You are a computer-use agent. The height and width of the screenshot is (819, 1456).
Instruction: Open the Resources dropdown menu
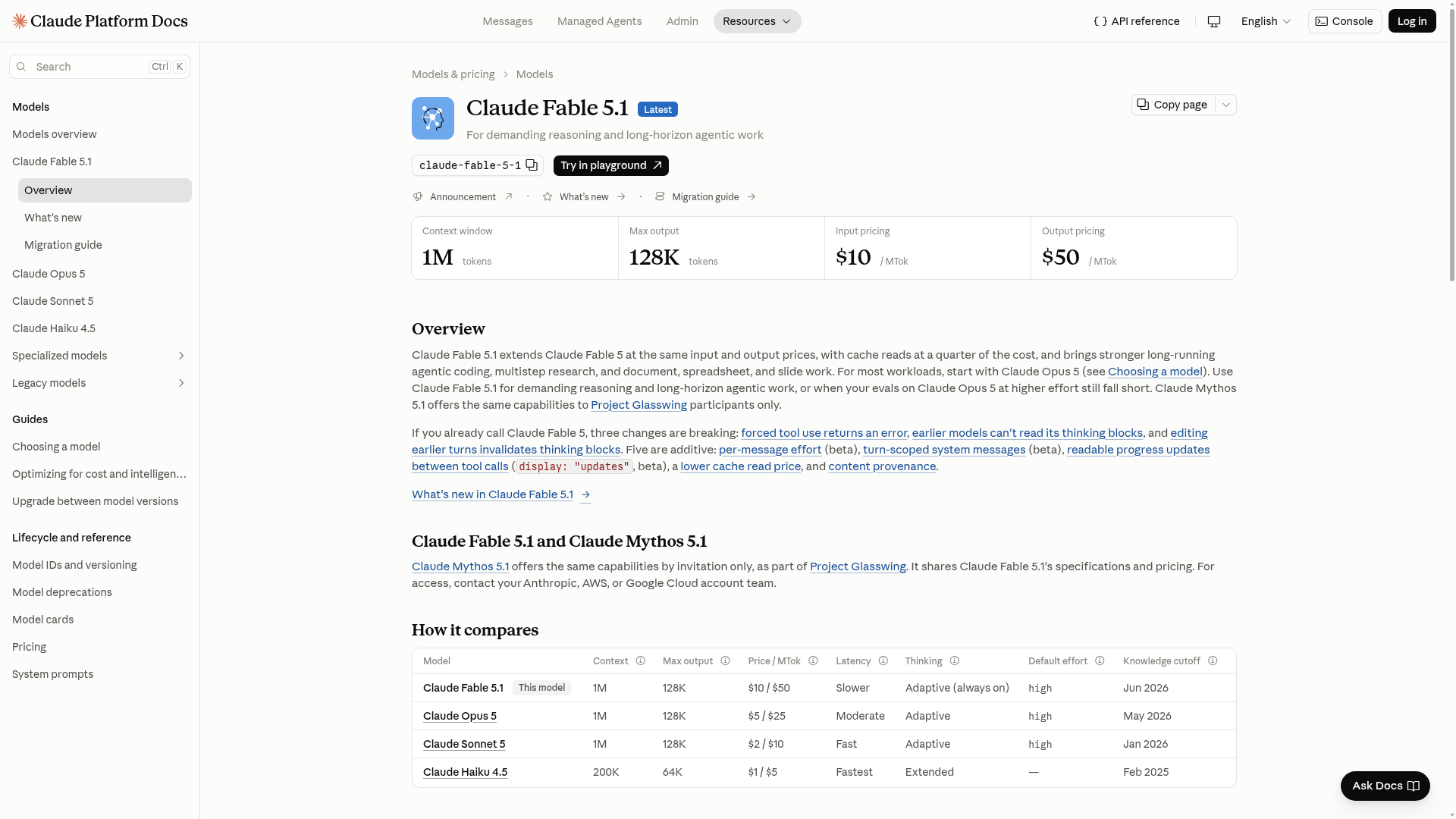tap(757, 21)
